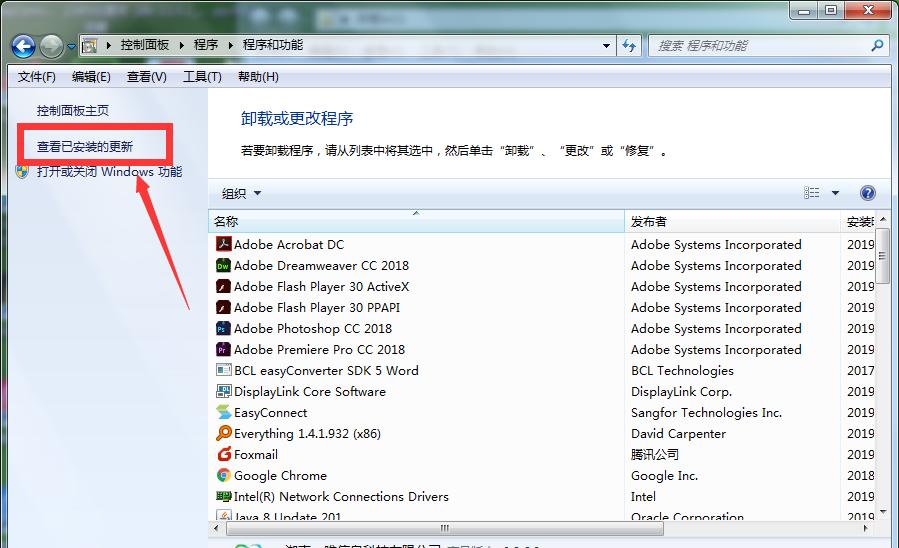The image size is (899, 548).
Task: Select Adobe Photoshop CC 2018 icon
Action: click(224, 328)
